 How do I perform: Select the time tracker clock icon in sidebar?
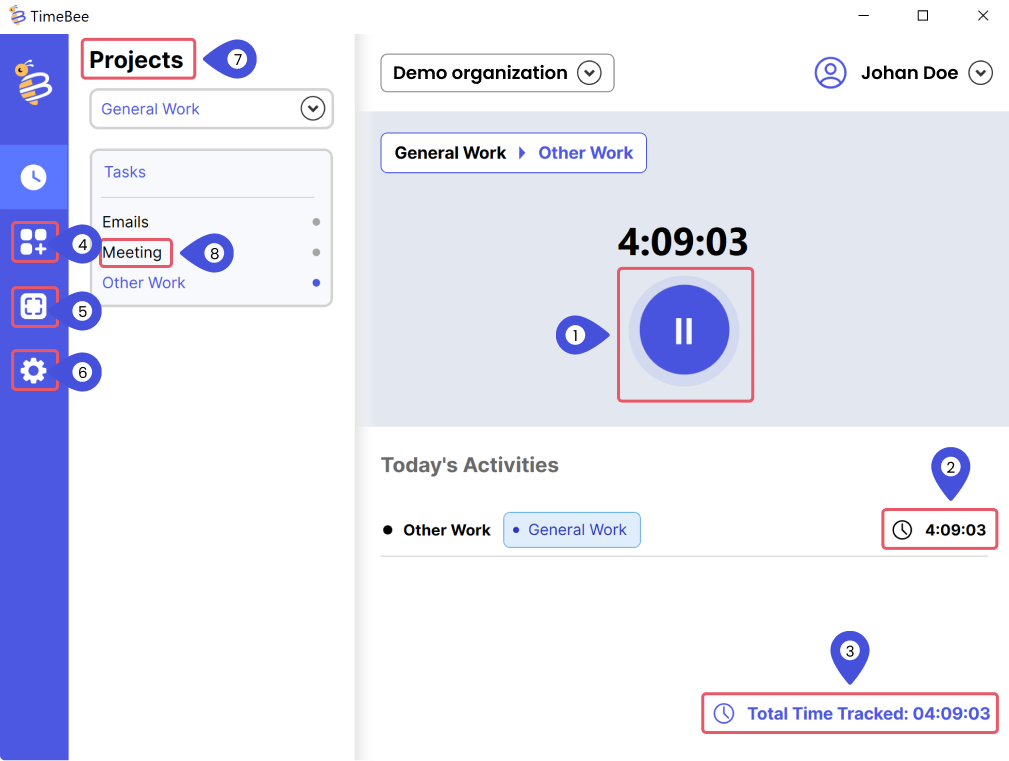click(x=34, y=177)
